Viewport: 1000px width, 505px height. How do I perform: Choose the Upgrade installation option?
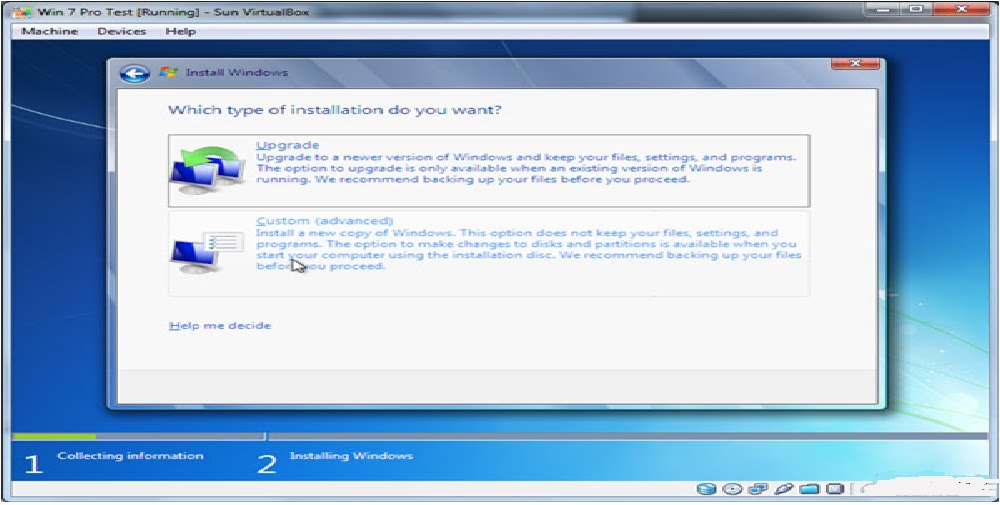(489, 171)
